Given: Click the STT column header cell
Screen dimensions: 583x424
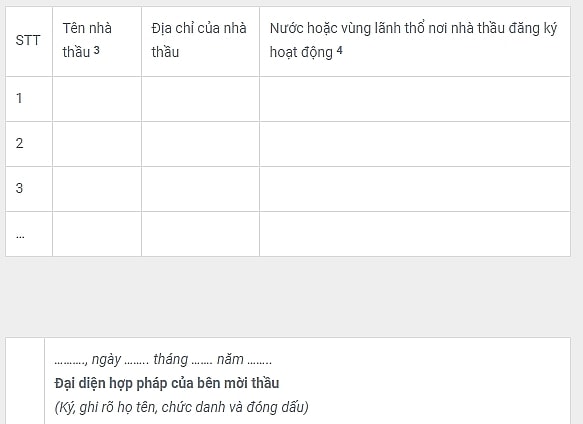Looking at the screenshot, I should point(29,41).
